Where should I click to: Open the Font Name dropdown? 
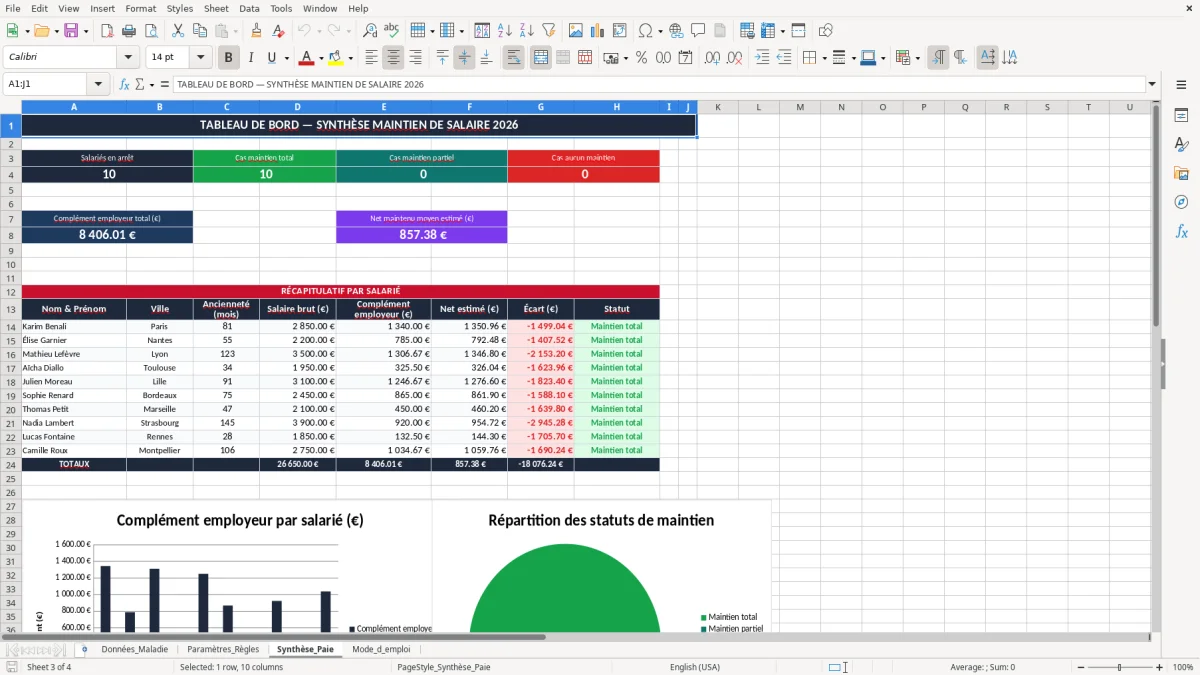[x=128, y=58]
